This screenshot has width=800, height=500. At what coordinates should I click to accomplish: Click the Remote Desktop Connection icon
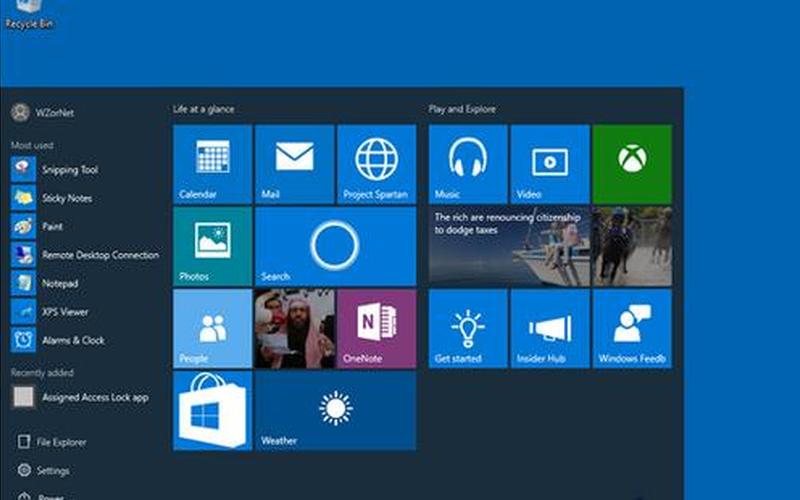(x=23, y=255)
